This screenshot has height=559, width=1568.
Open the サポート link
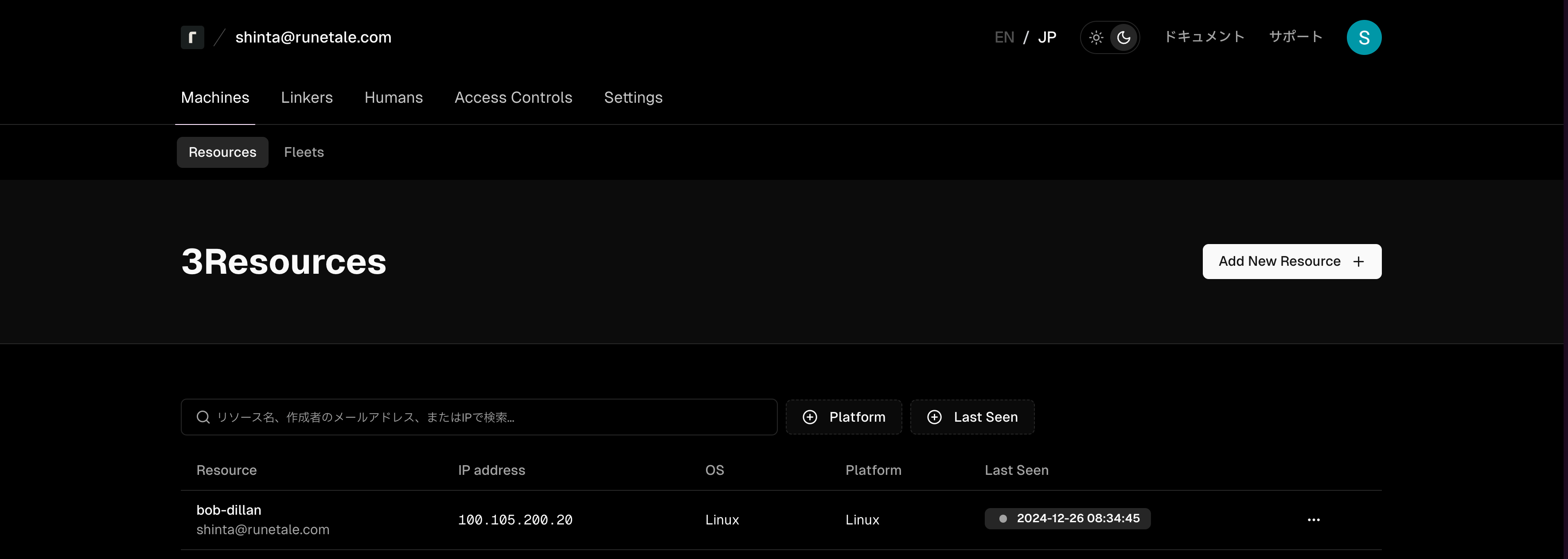coord(1295,37)
